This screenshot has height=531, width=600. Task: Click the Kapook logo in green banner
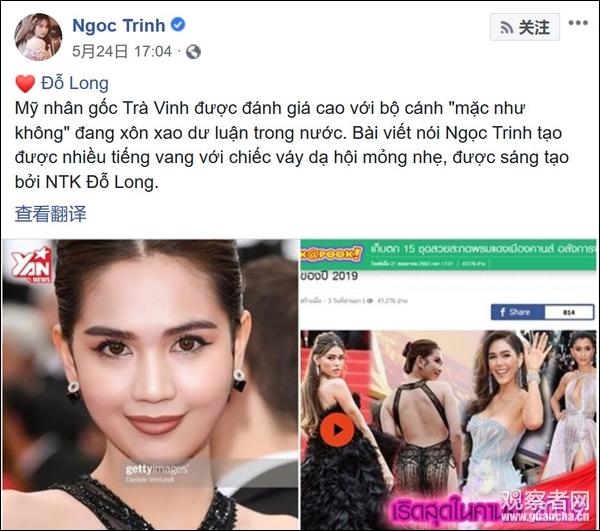(331, 254)
